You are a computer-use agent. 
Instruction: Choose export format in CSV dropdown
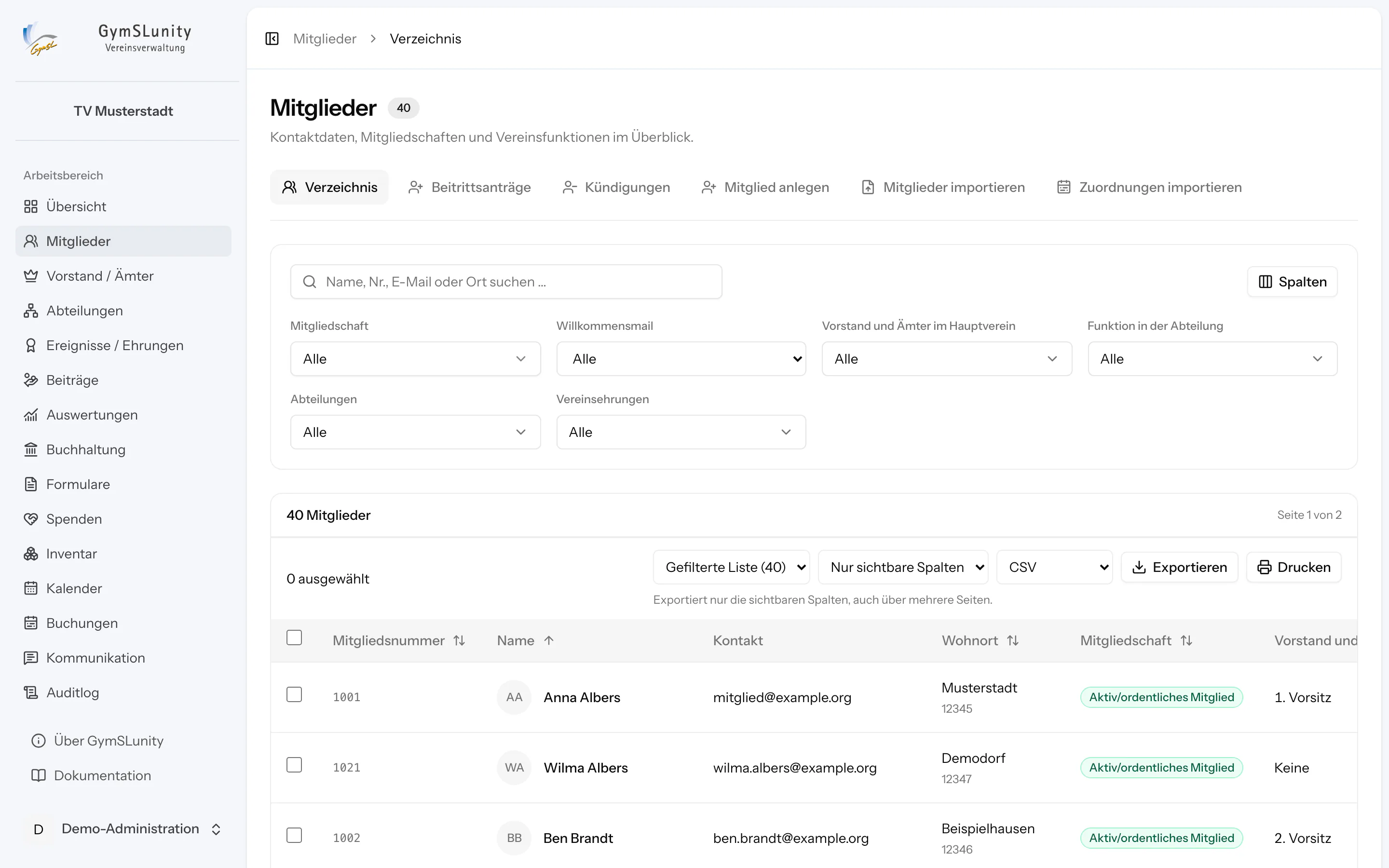click(1054, 567)
